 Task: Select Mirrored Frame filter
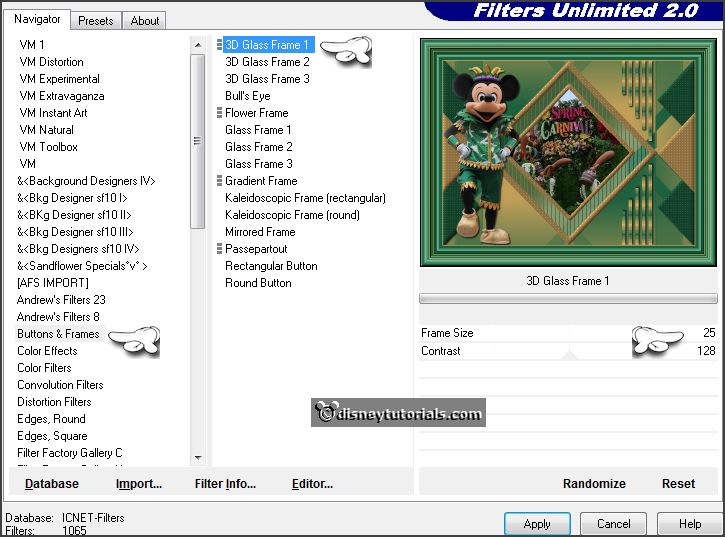pos(260,232)
